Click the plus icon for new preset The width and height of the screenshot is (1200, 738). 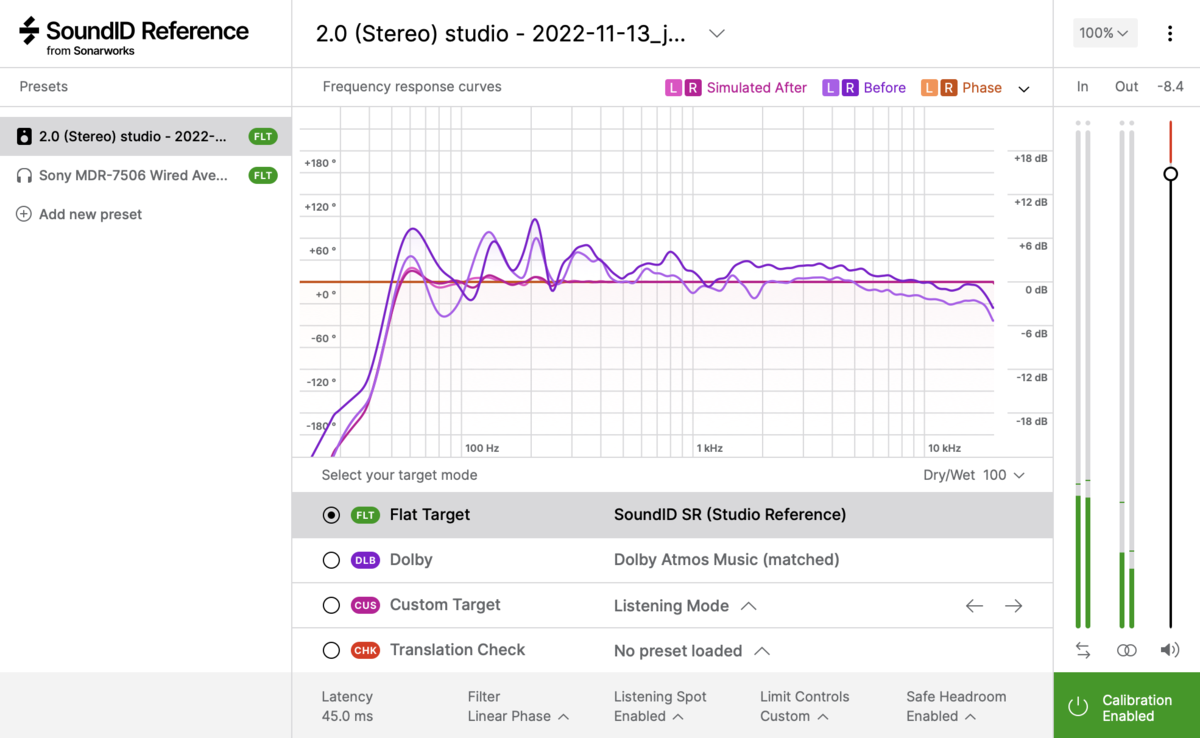pos(24,214)
